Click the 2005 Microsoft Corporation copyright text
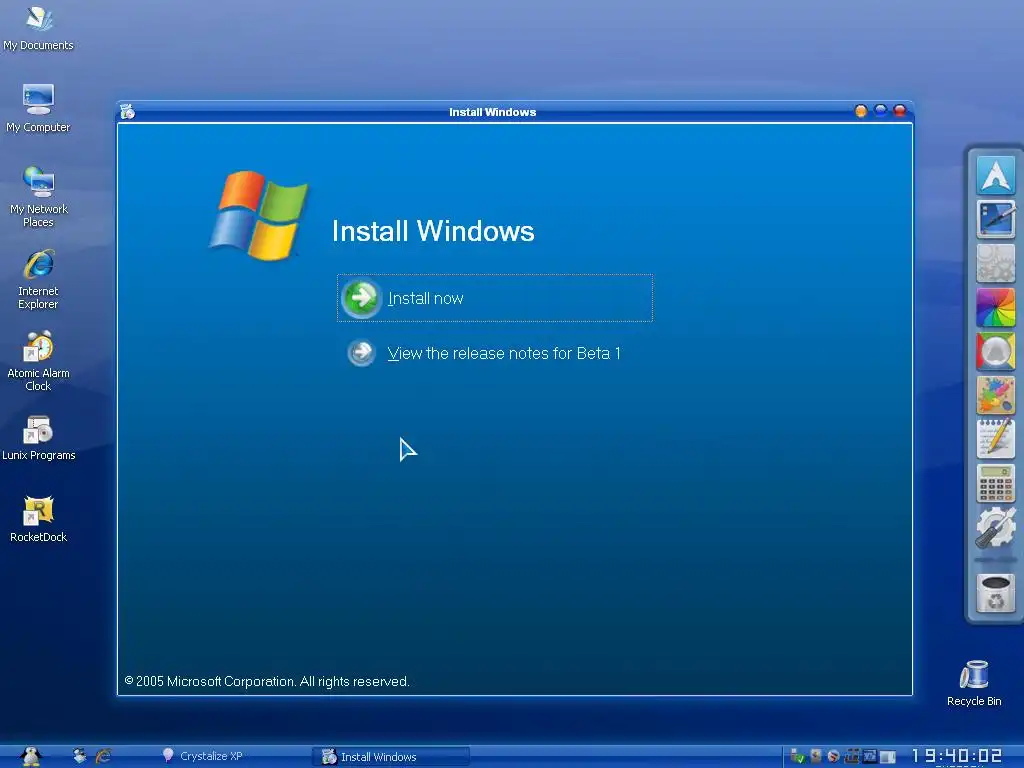The image size is (1024, 768). pyautogui.click(x=267, y=681)
